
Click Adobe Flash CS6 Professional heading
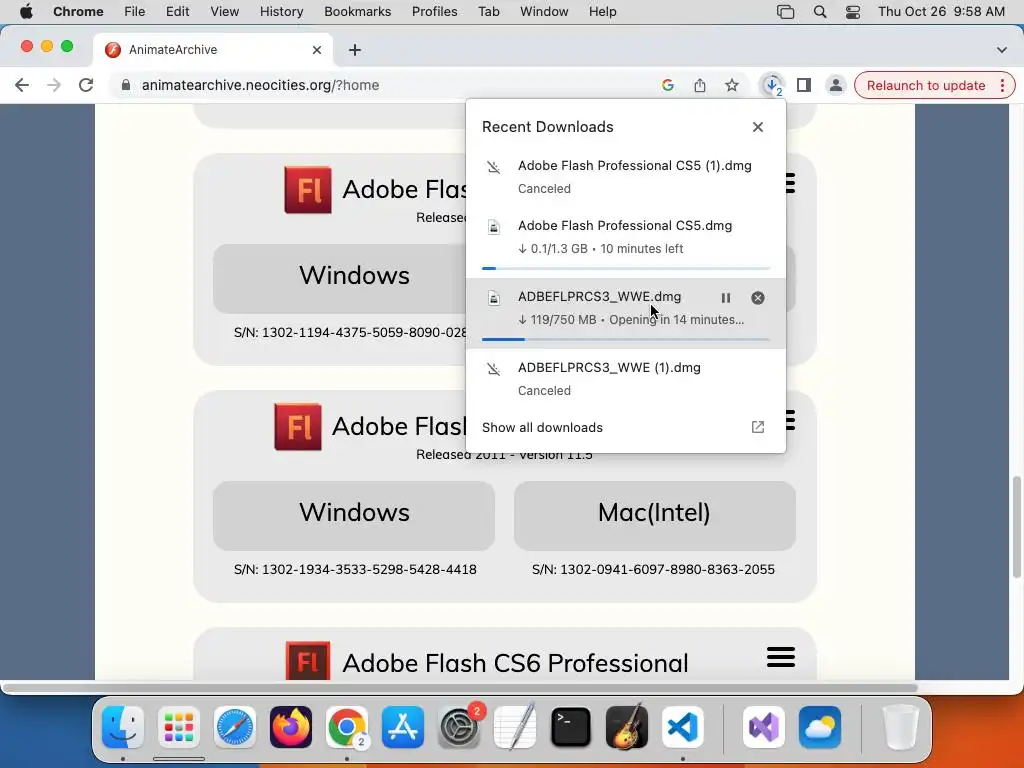pos(515,663)
